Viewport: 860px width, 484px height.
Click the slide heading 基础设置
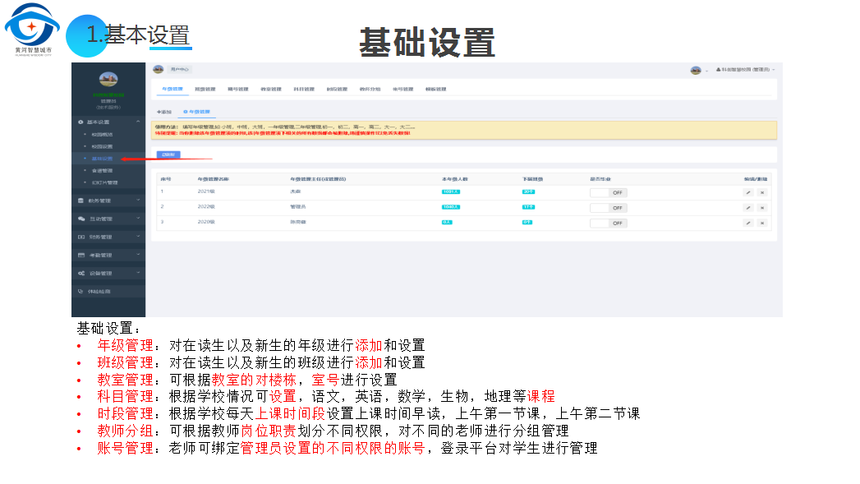click(x=427, y=43)
